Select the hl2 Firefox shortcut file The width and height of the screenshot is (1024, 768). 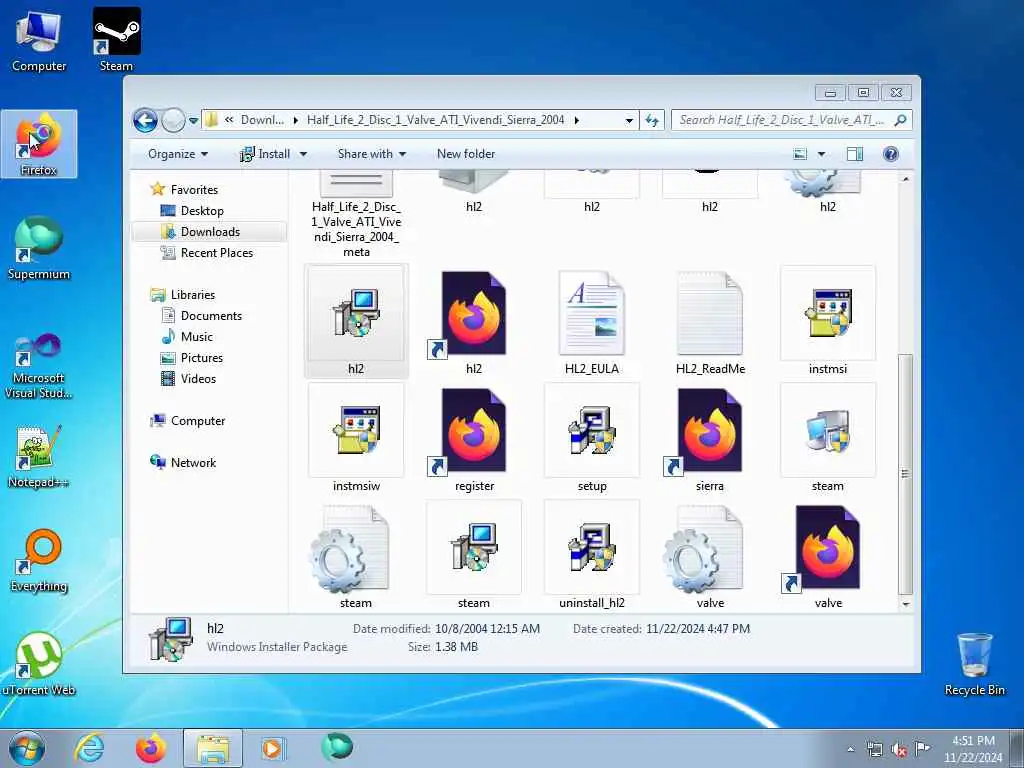point(474,323)
